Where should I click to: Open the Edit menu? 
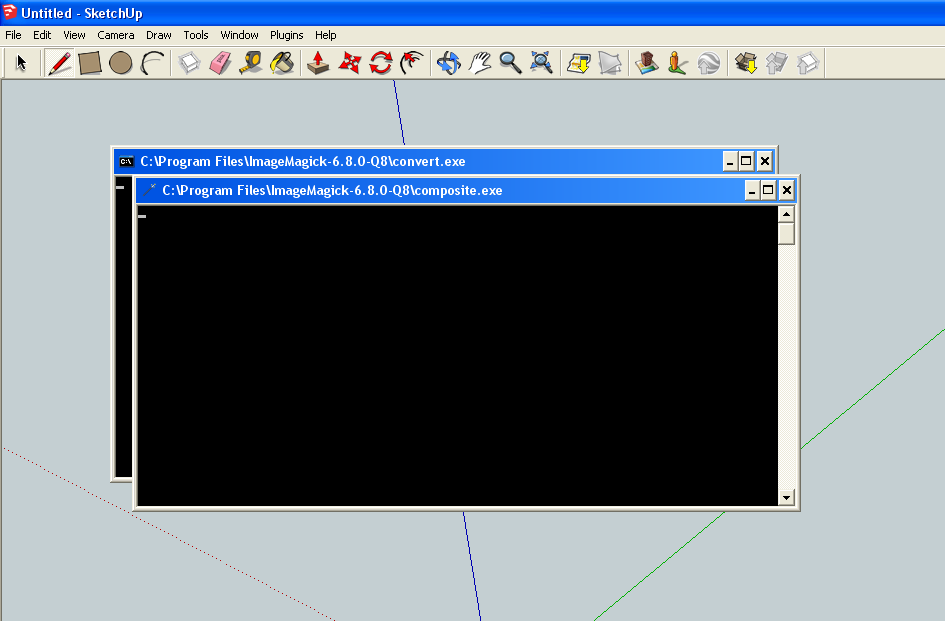click(x=42, y=35)
